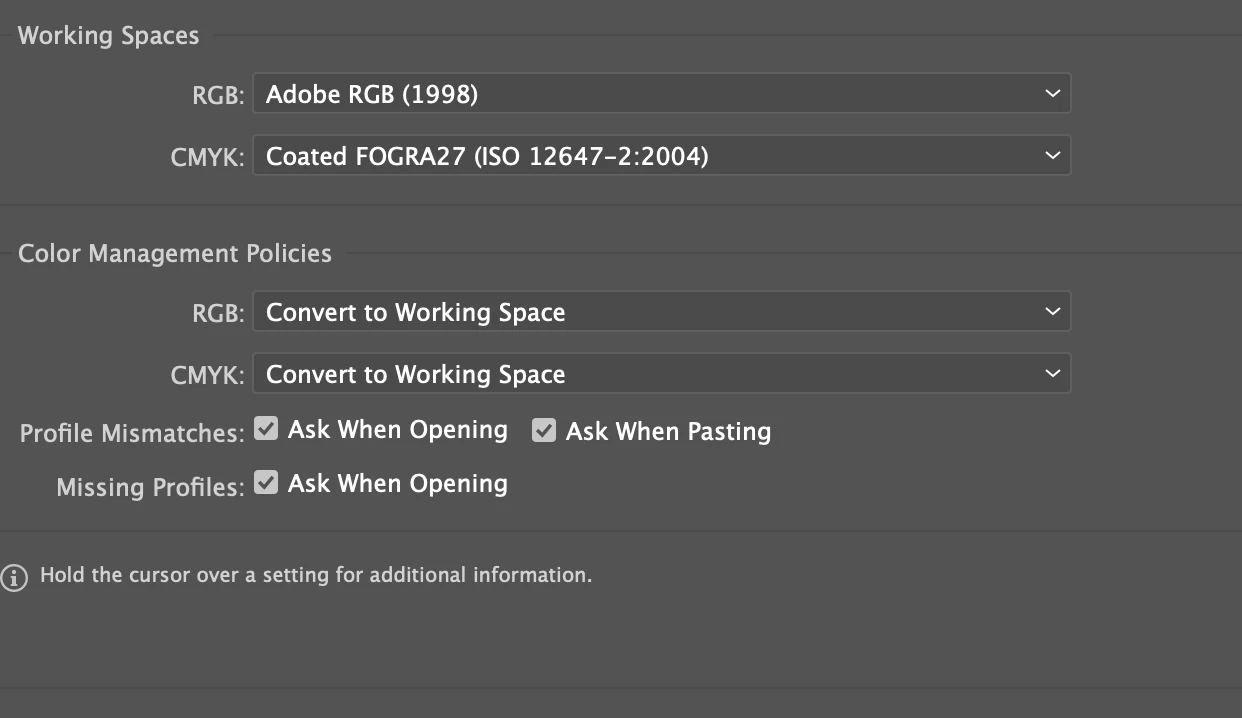1242x718 pixels.
Task: Disable the Ask When Pasting checkbox
Action: coord(544,431)
